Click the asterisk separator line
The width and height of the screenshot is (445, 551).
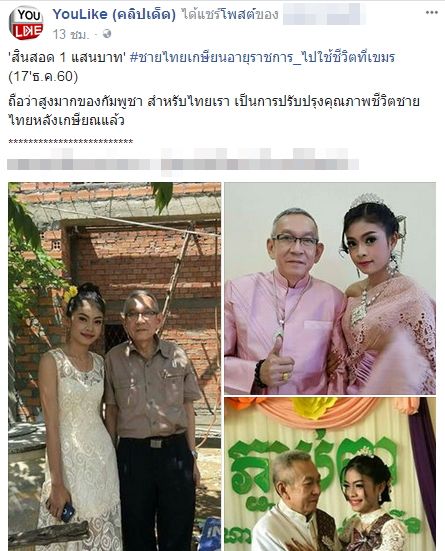click(70, 142)
